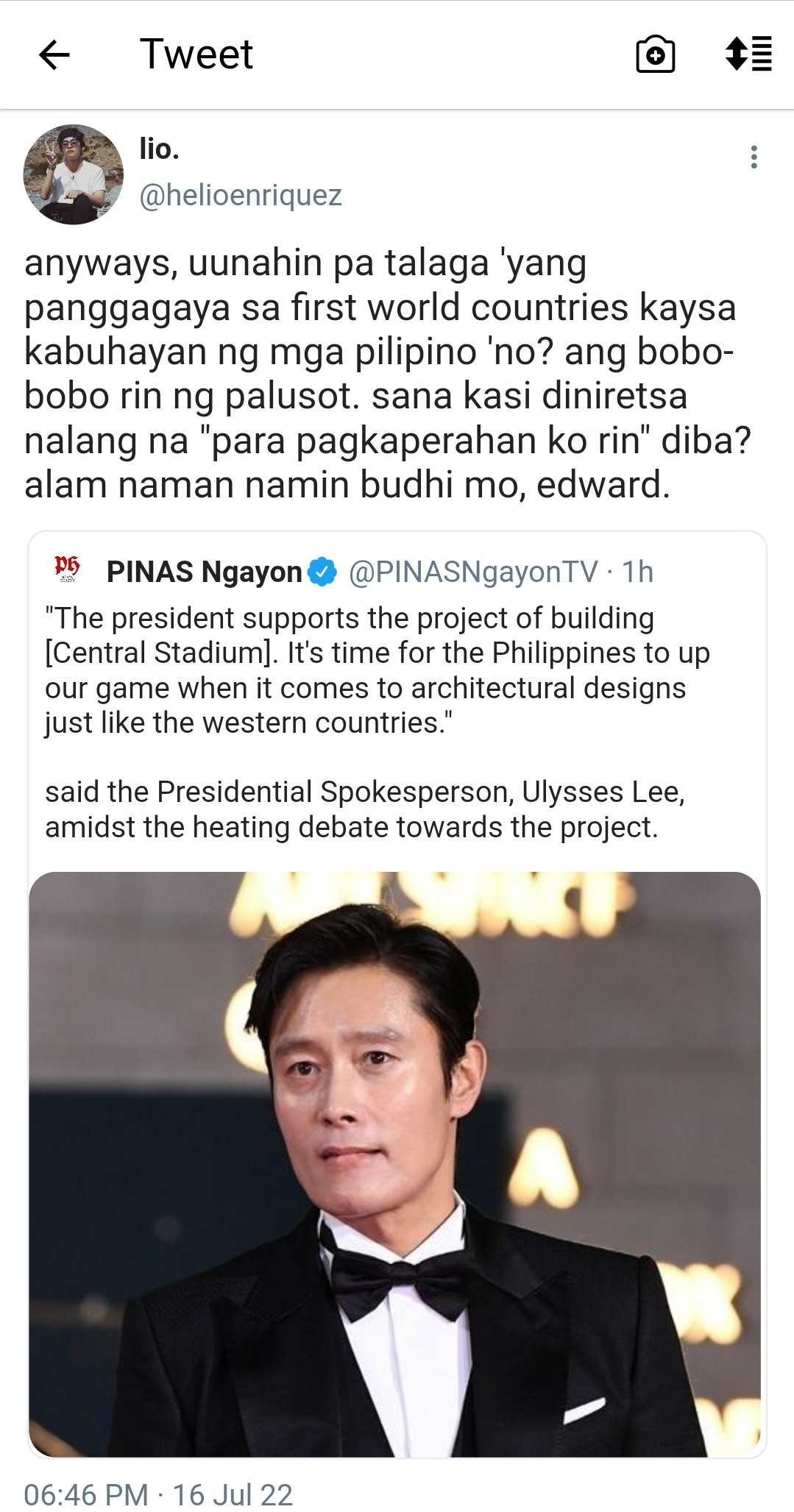Tap the 06:46 PM · 16 Jul 22 timestamp
The height and width of the screenshot is (1512, 794).
[x=158, y=1494]
